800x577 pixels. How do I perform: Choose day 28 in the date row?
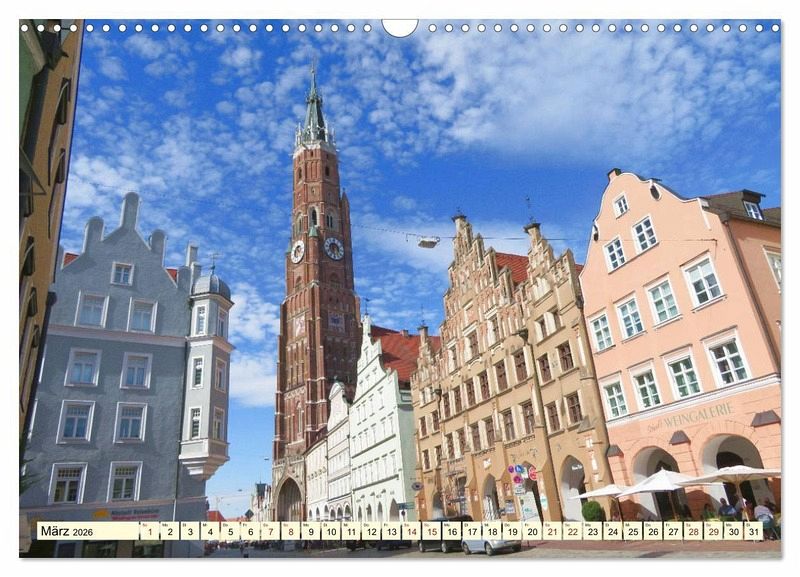coord(693,531)
